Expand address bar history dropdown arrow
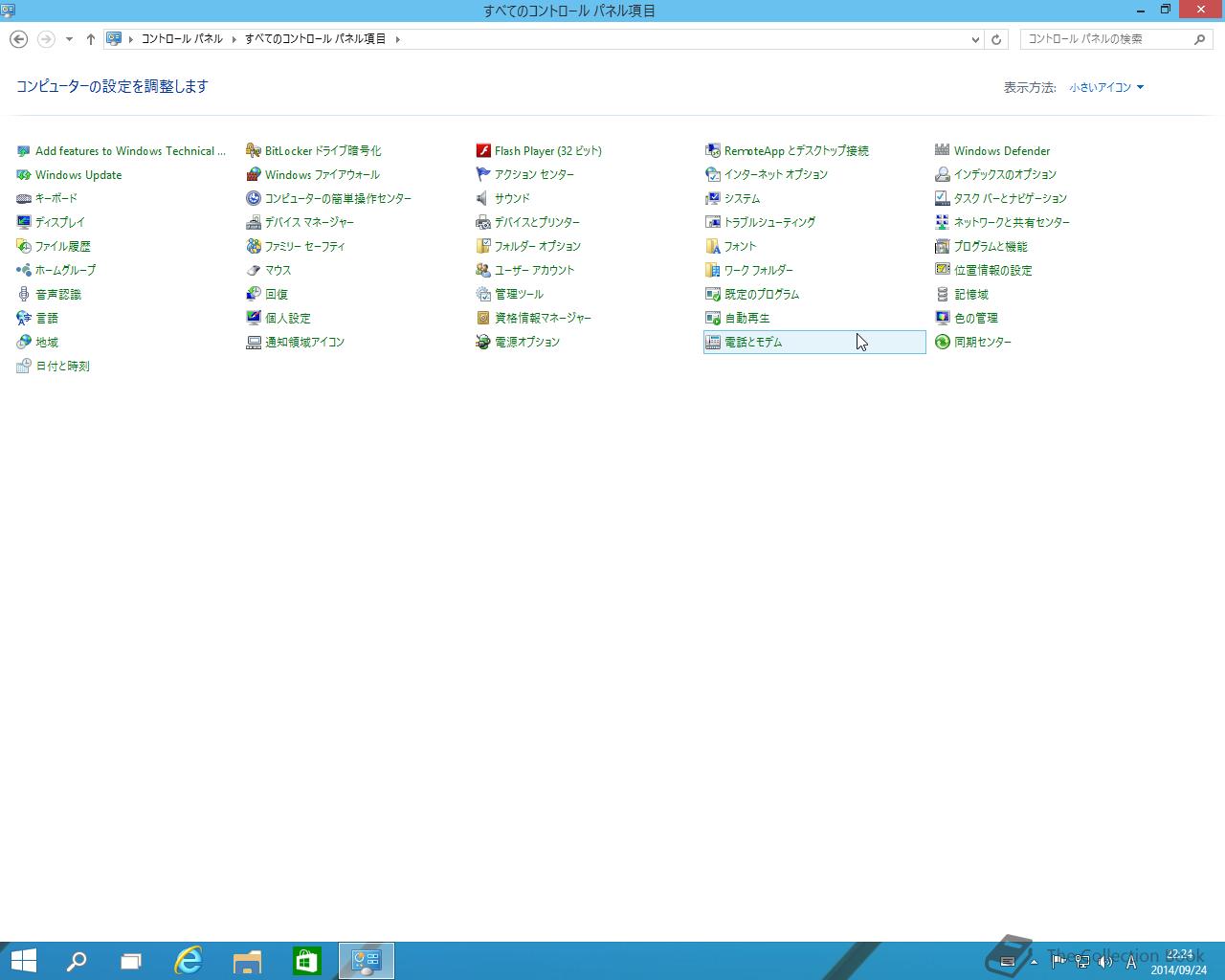 975,39
